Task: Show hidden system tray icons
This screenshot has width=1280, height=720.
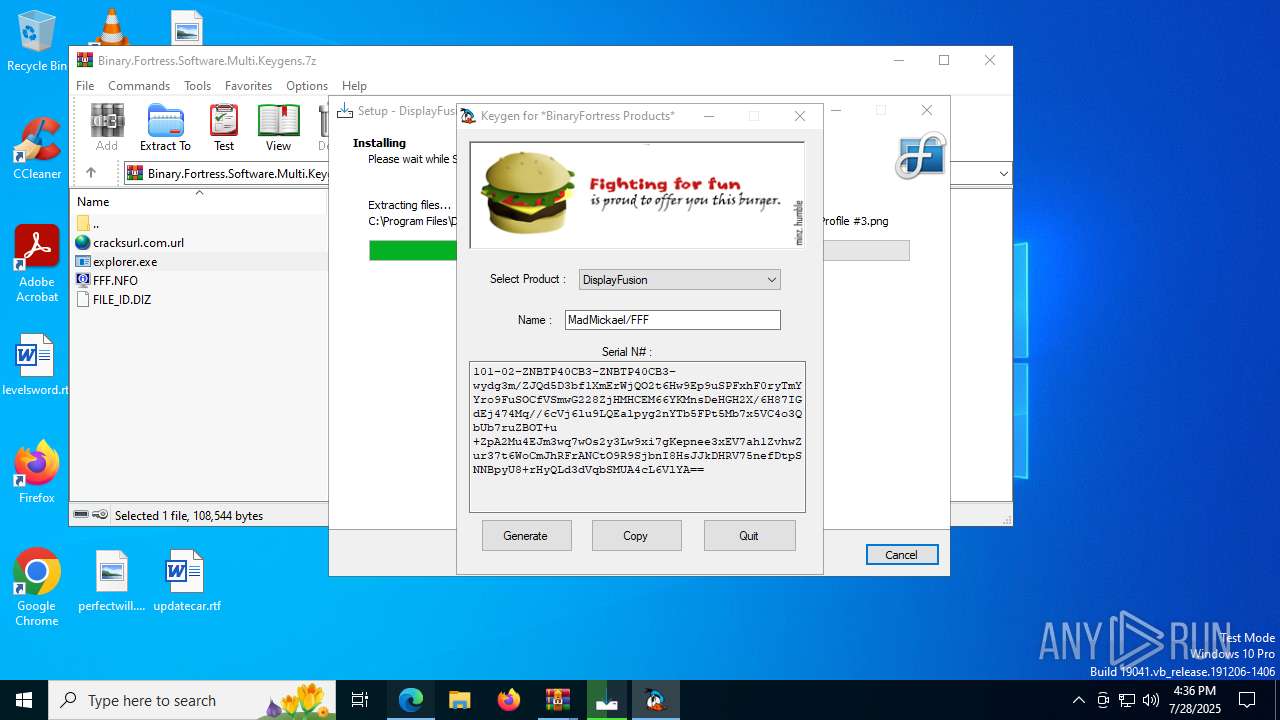Action: coord(1078,700)
